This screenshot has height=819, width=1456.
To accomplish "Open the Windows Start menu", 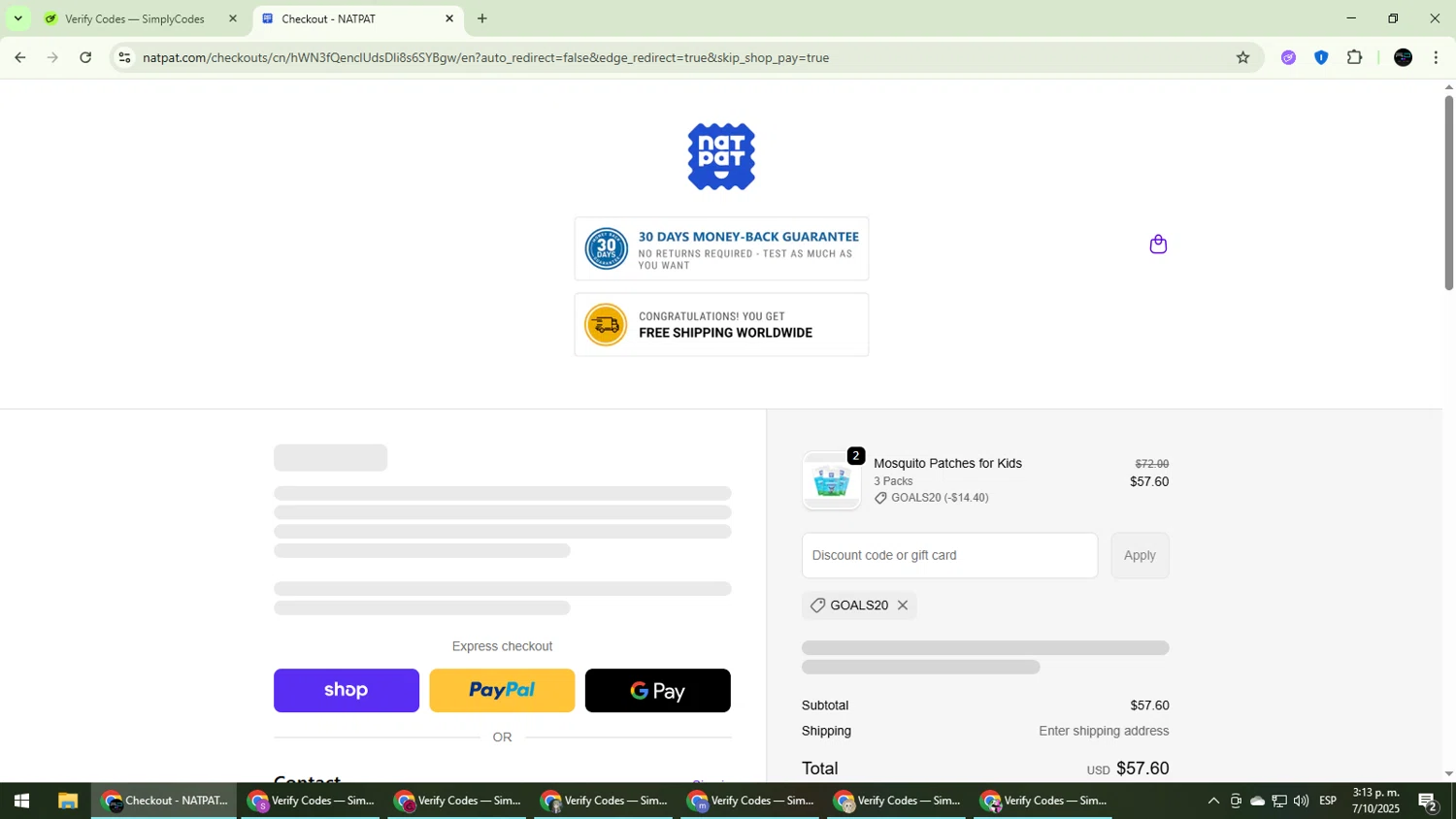I will click(x=21, y=802).
